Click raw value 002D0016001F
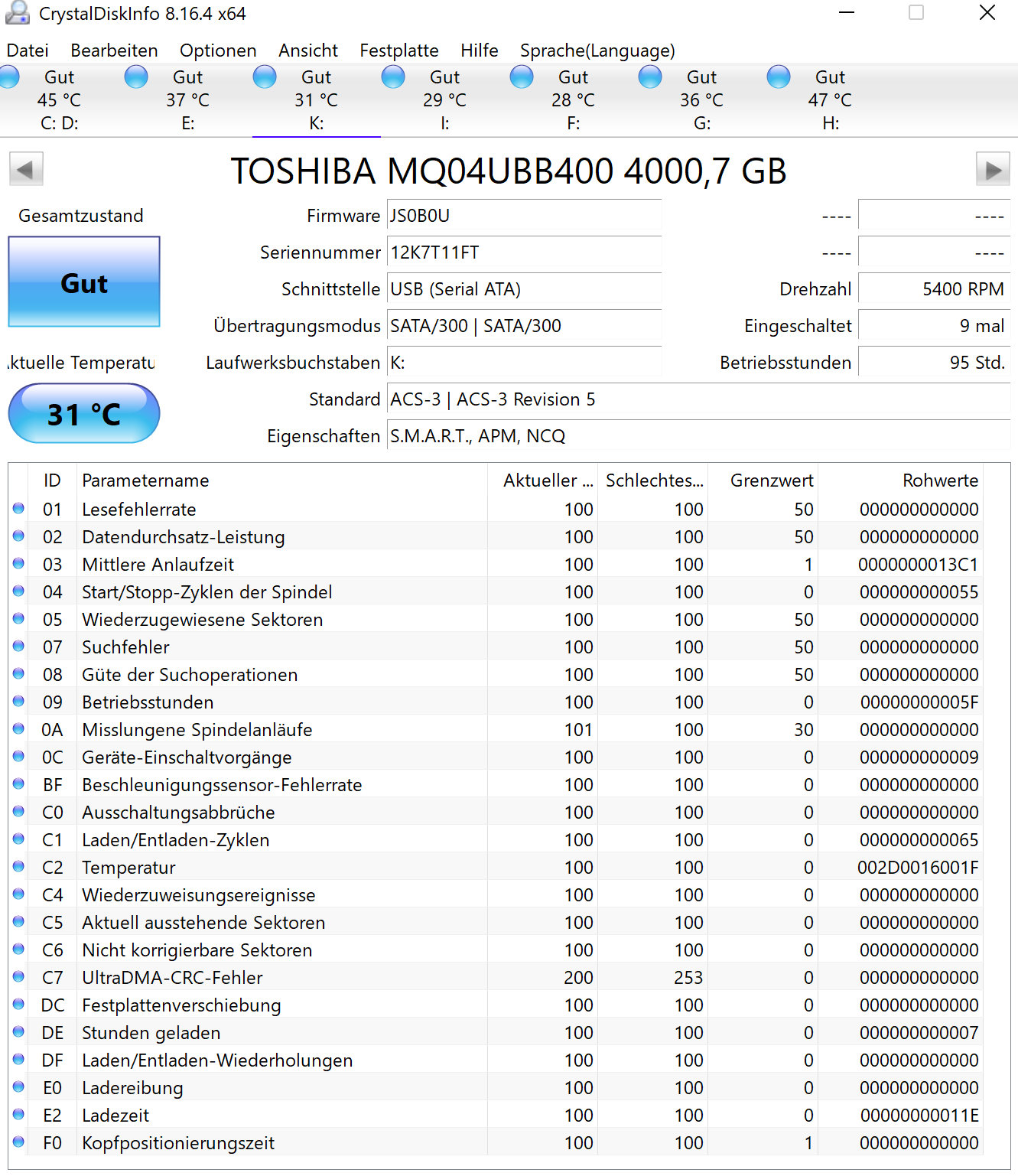1018x1176 pixels. [918, 868]
